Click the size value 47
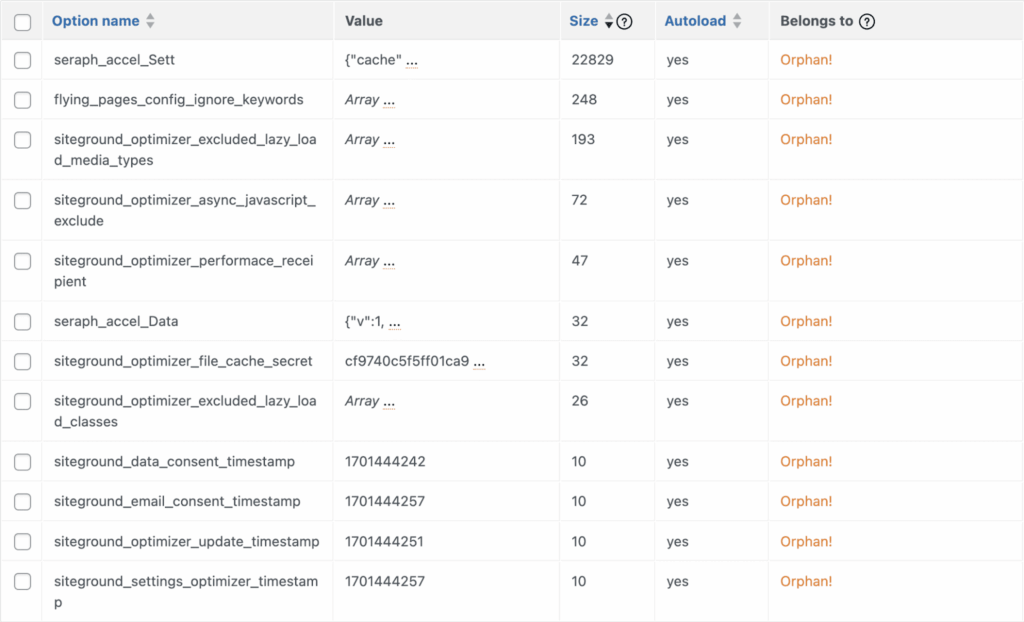Image resolution: width=1024 pixels, height=622 pixels. (x=579, y=261)
